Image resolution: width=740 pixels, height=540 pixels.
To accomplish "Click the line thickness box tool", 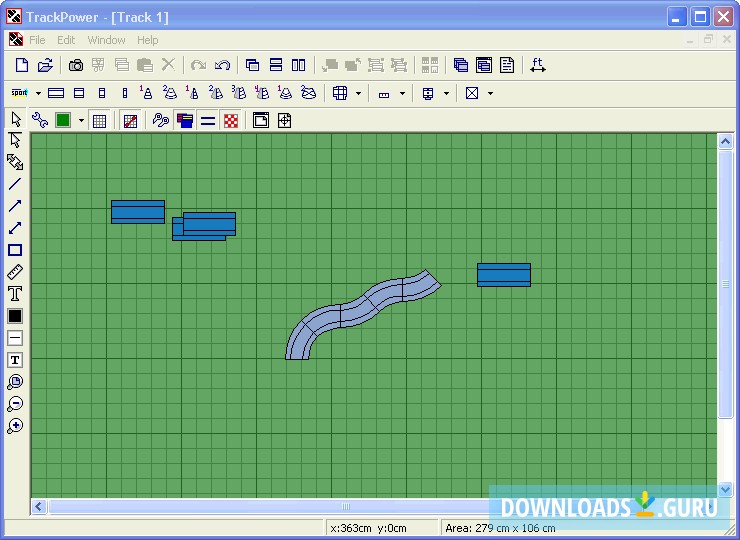I will click(x=15, y=338).
